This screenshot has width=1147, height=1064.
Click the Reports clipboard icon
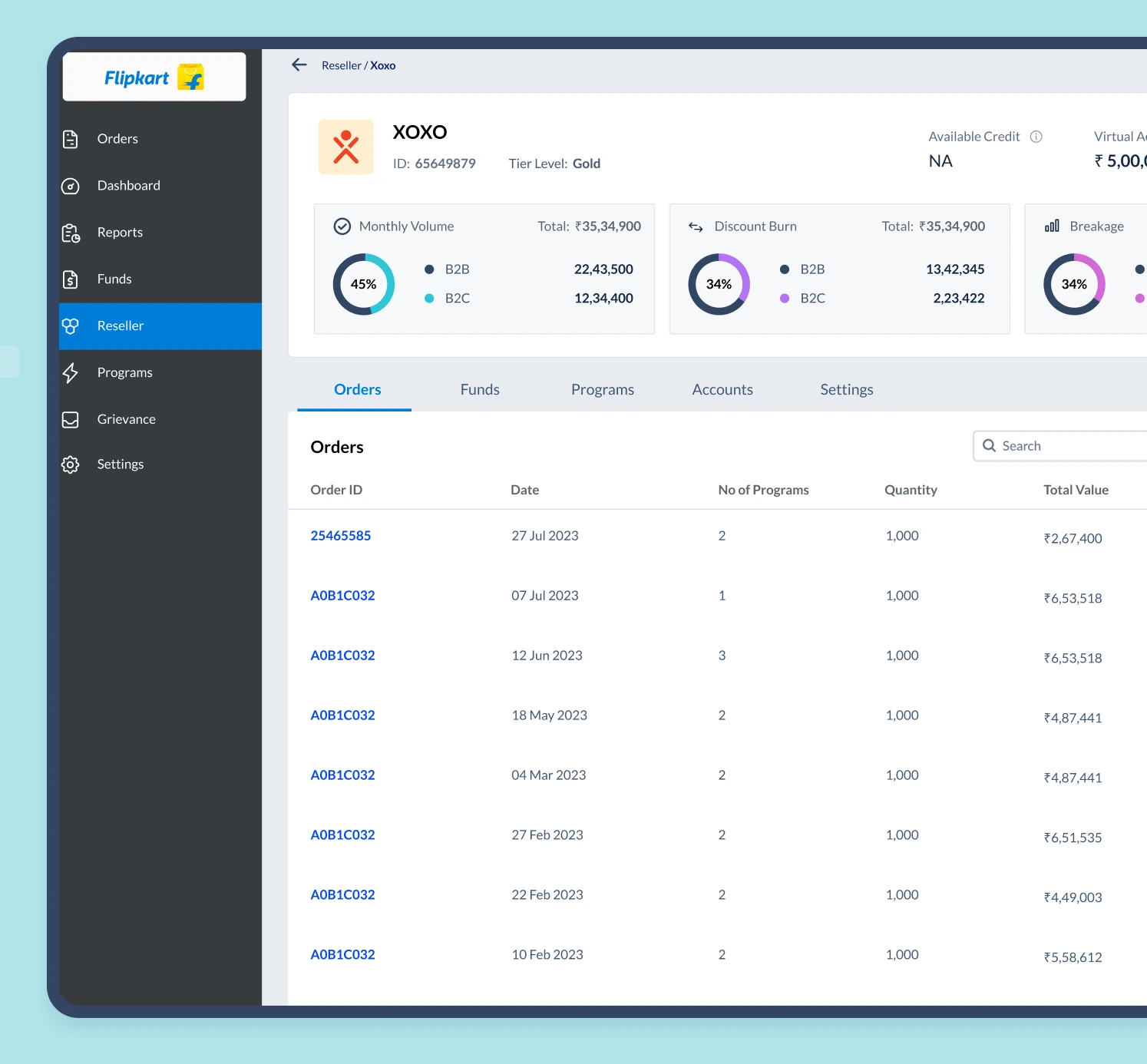tap(71, 233)
